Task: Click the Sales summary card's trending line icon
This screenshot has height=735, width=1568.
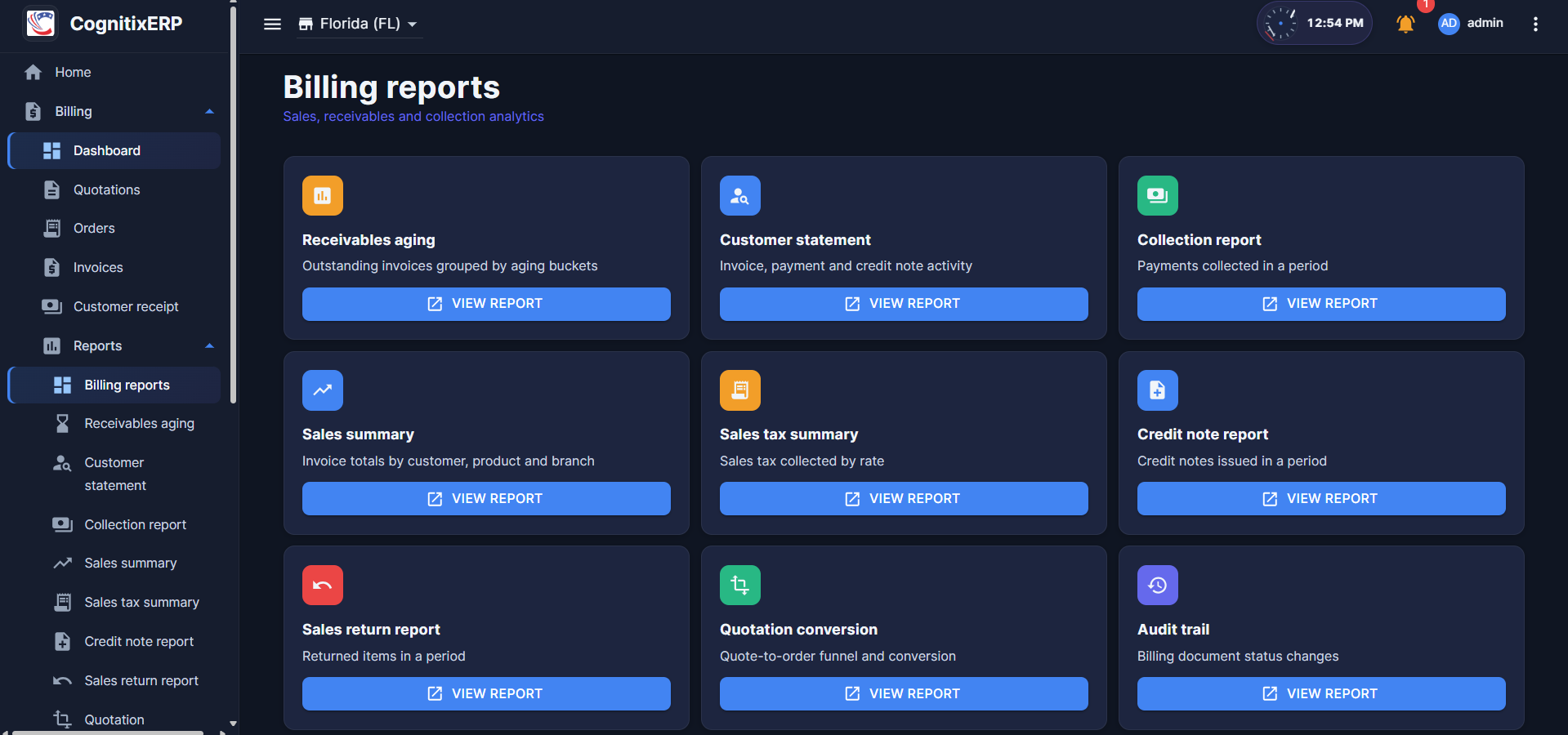Action: click(x=323, y=390)
